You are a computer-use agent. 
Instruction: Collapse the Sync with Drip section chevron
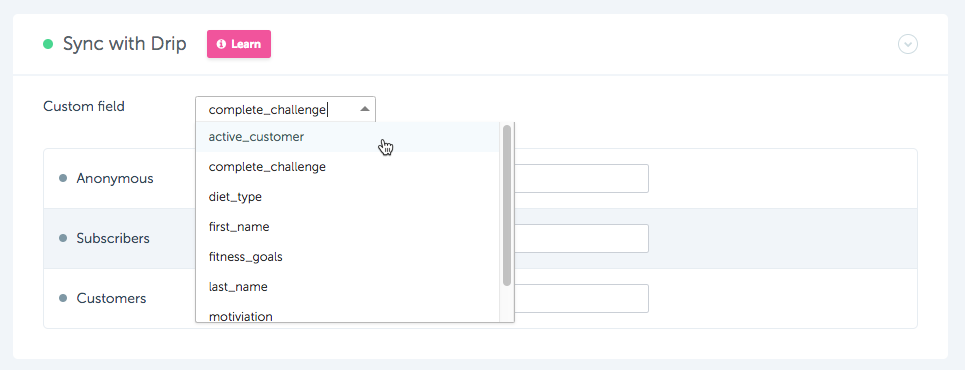(908, 44)
